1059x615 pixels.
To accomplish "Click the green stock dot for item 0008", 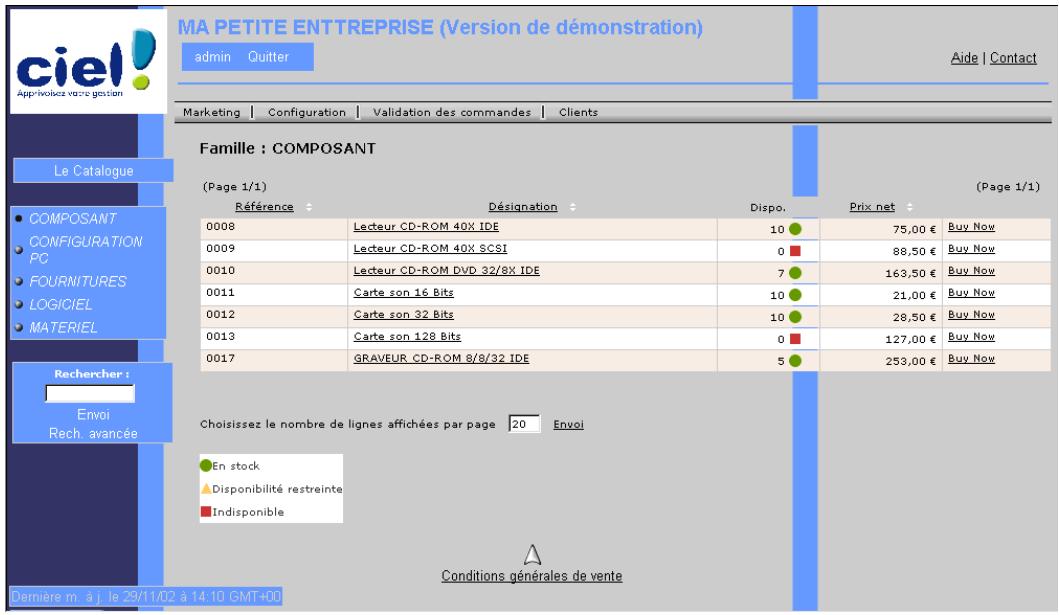I will click(796, 229).
